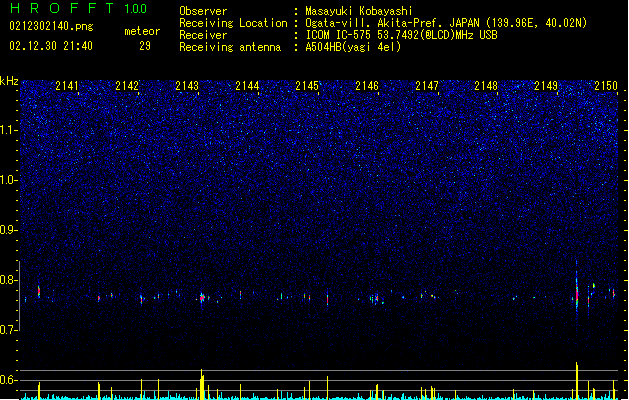Click the 2143 time marker
Screen dimensions: 629x400
(x=187, y=86)
